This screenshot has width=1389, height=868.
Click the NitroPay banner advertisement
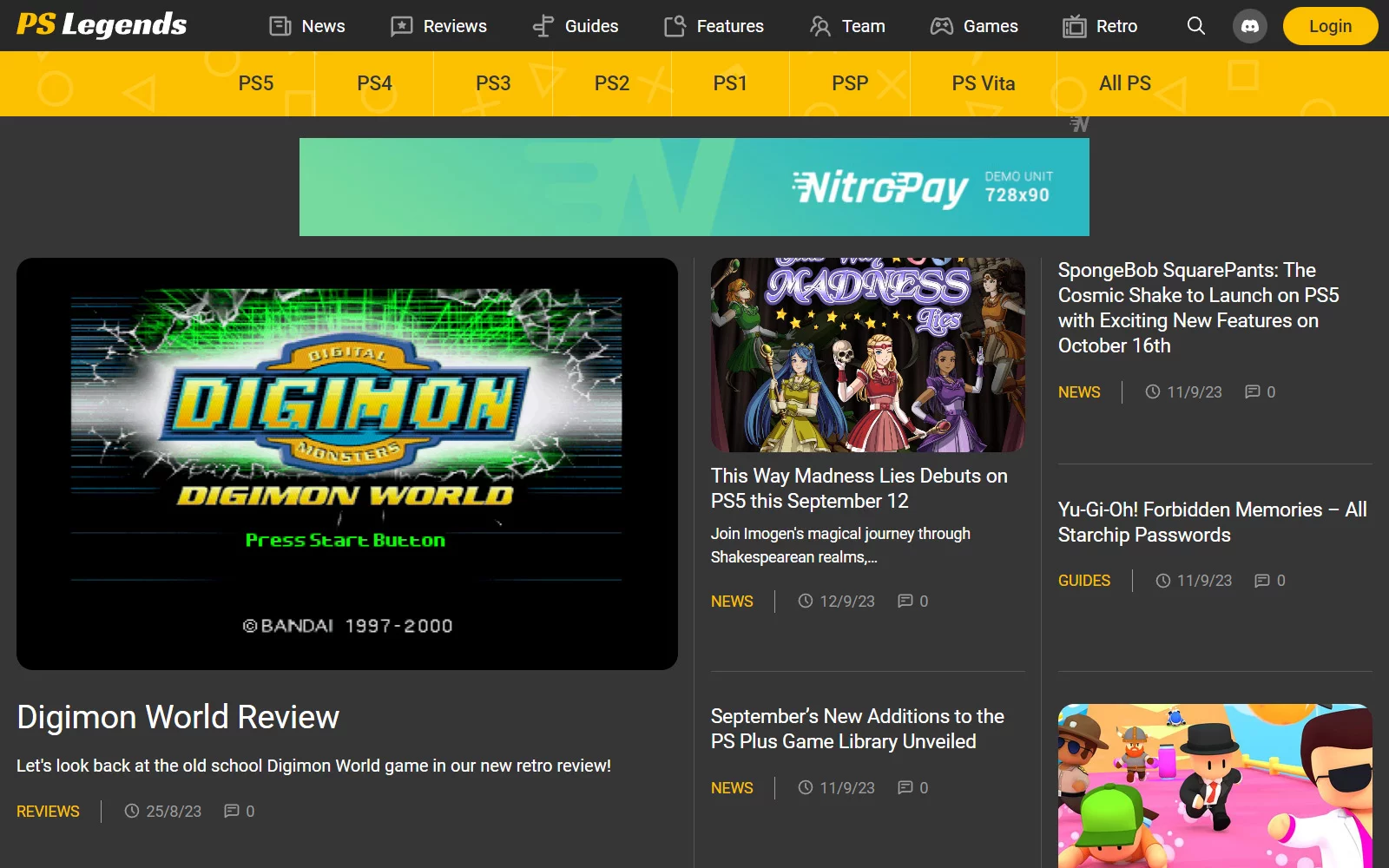click(x=694, y=187)
